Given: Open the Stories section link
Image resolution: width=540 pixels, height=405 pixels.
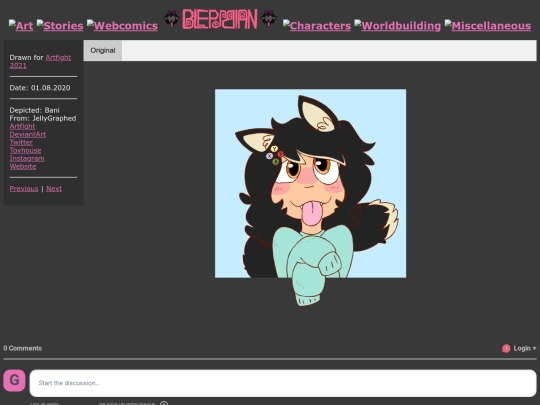Looking at the screenshot, I should tap(60, 25).
